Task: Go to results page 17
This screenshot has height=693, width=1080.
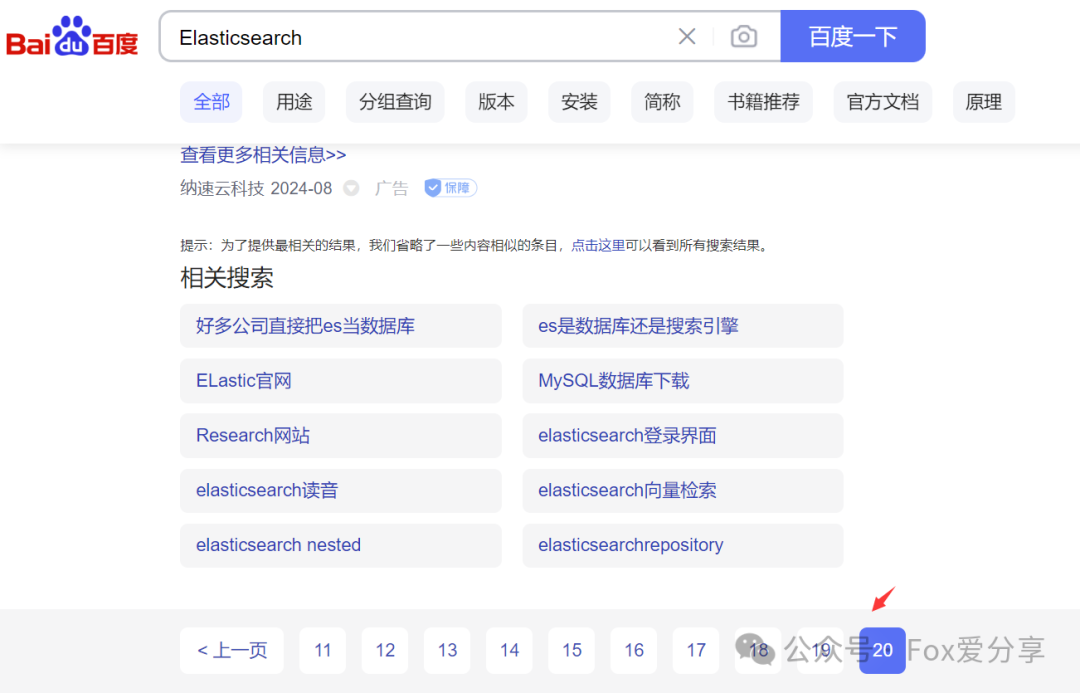Action: pos(696,650)
